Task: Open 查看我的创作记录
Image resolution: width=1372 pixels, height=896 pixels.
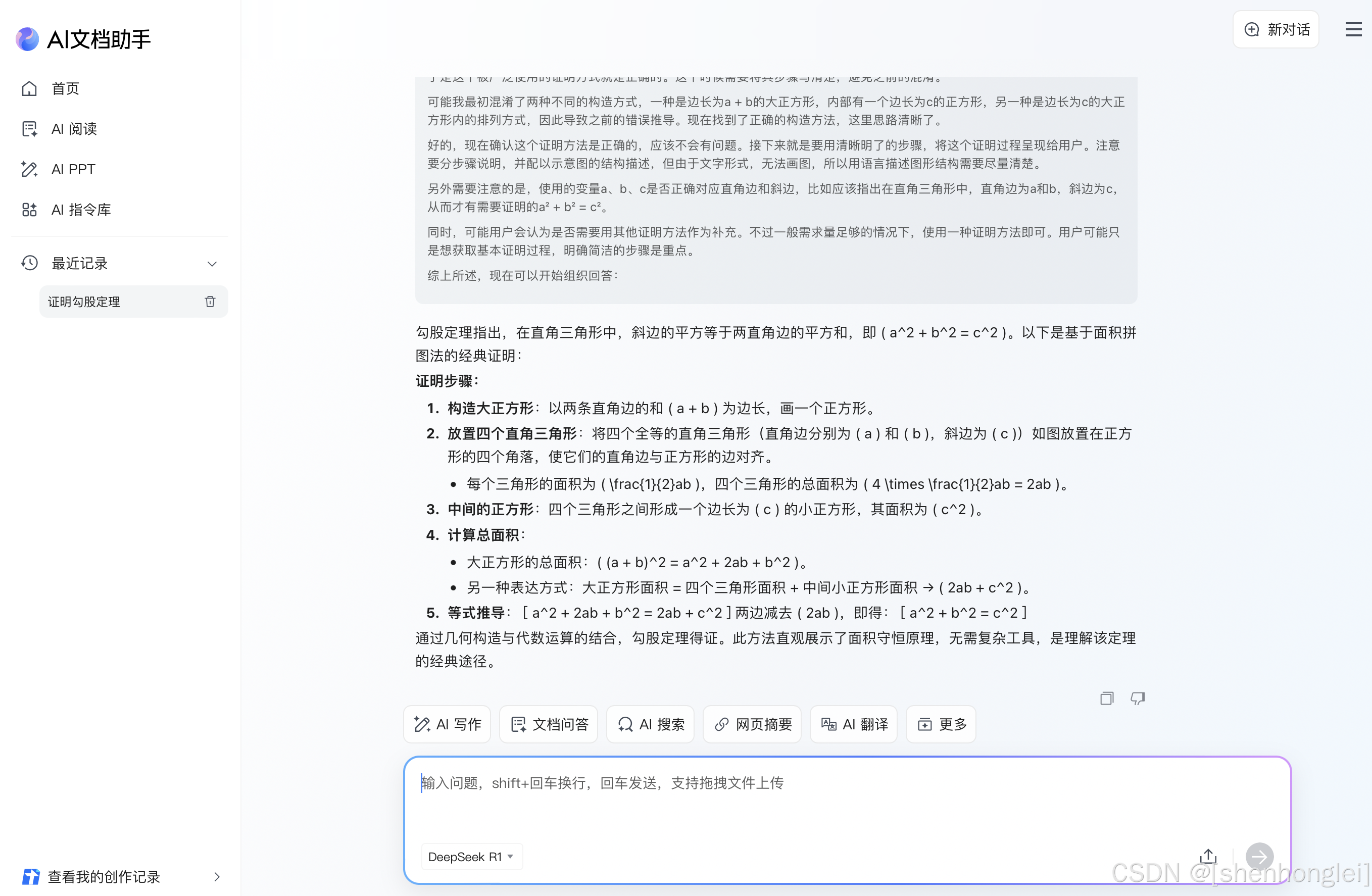Action: [104, 876]
